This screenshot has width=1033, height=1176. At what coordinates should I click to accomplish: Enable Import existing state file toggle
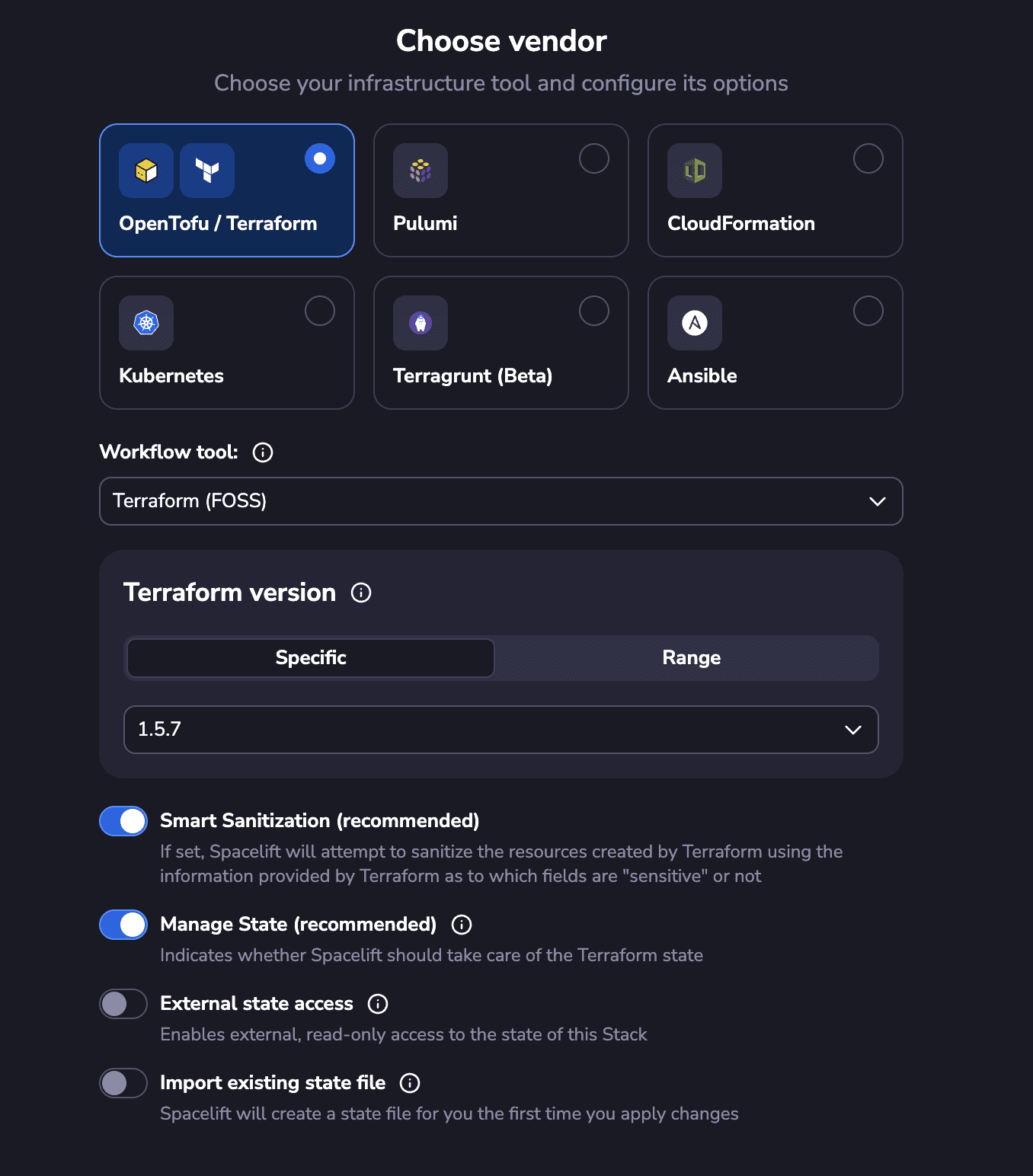click(x=123, y=1083)
